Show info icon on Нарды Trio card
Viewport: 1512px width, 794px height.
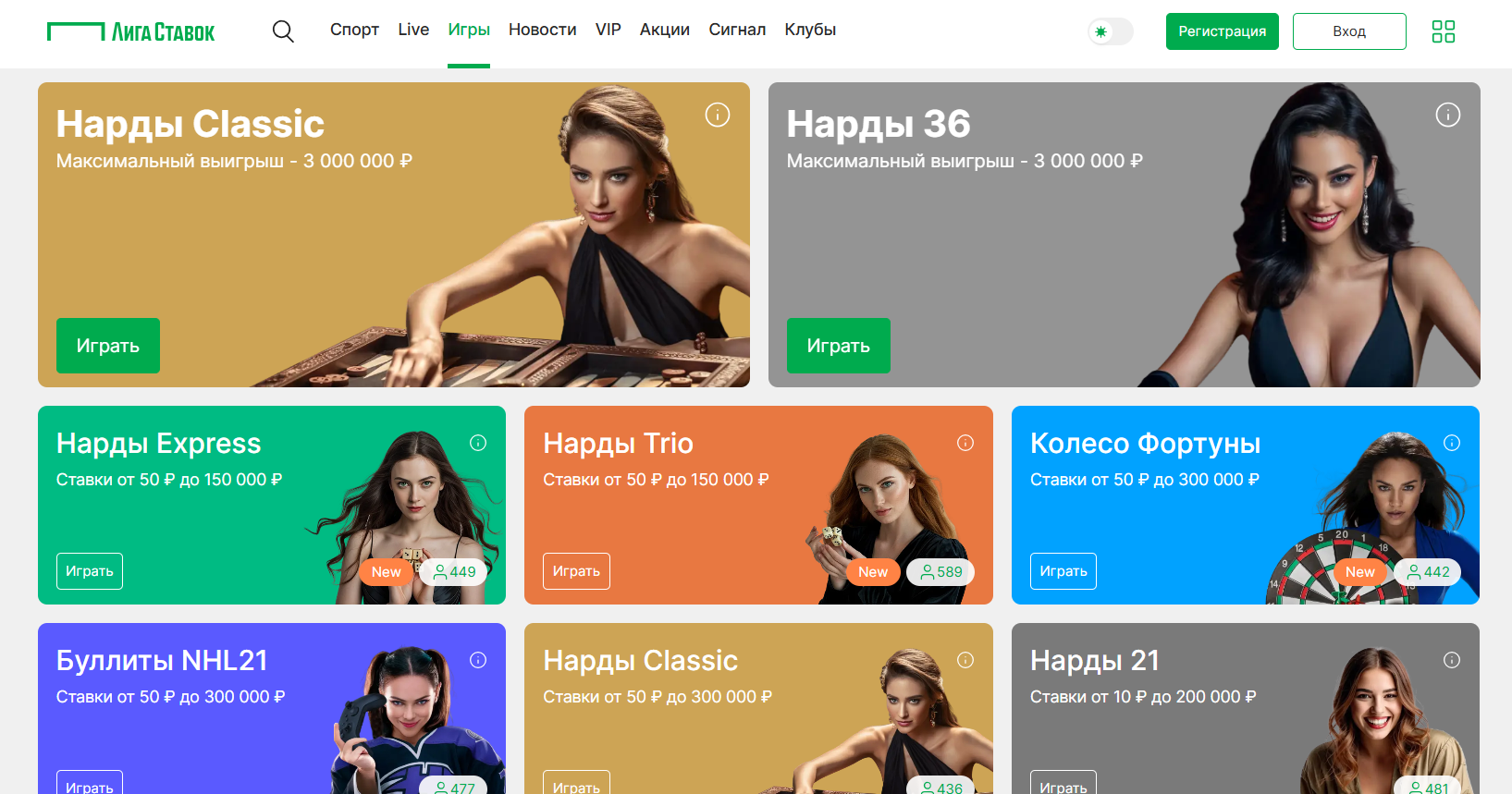pos(965,443)
